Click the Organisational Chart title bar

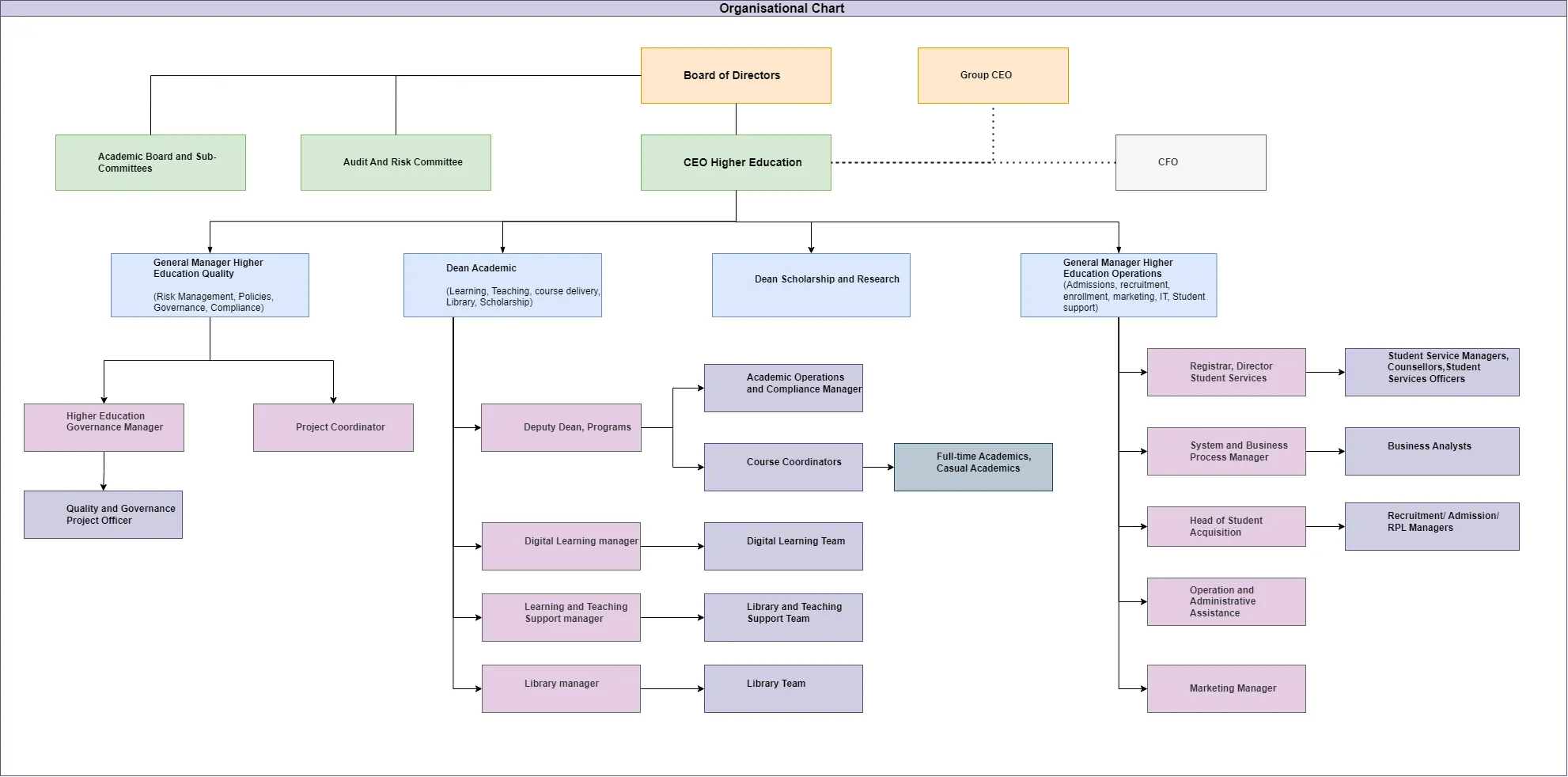click(782, 8)
